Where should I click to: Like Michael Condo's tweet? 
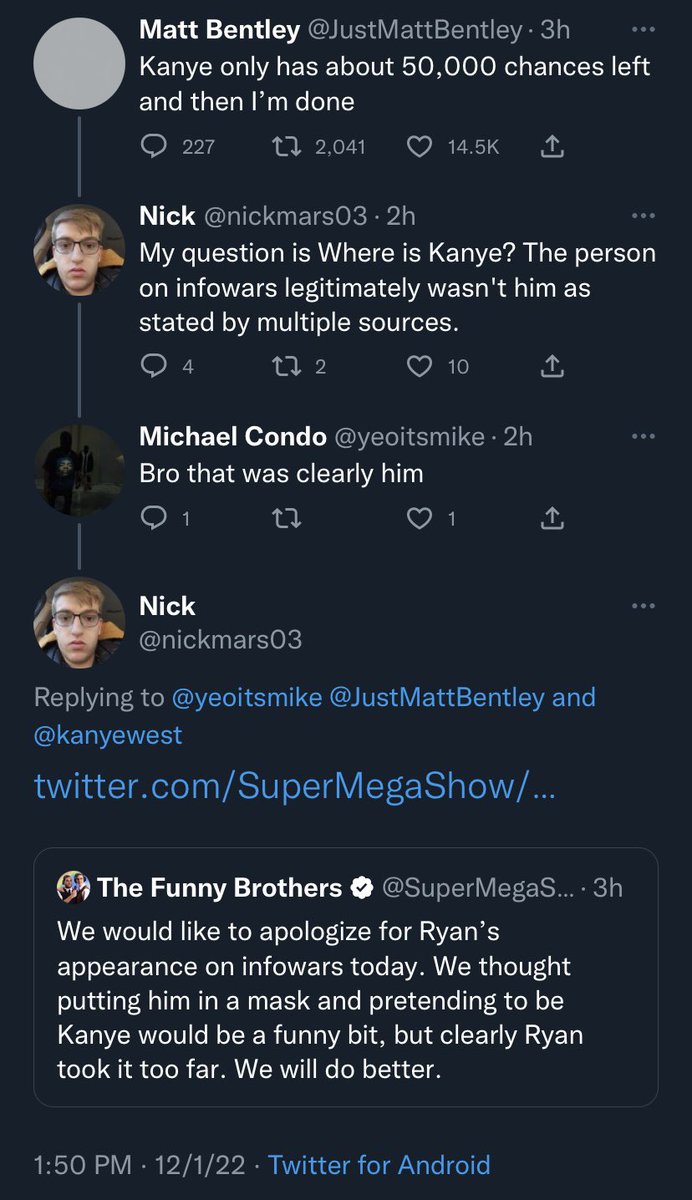419,517
